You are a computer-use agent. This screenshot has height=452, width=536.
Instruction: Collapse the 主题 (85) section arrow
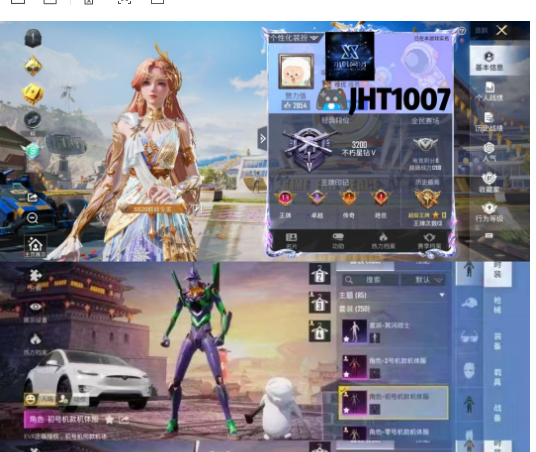coord(442,295)
